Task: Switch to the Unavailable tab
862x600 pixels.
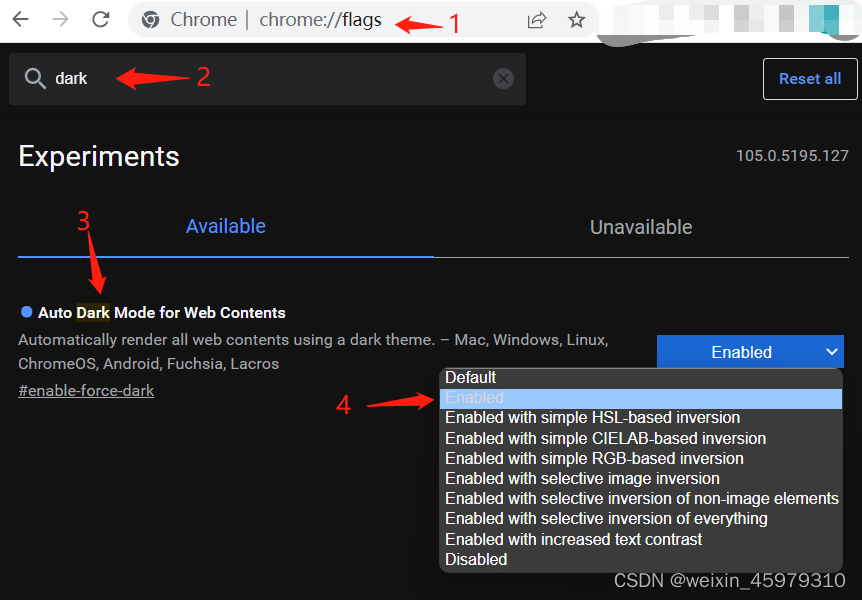Action: coord(641,227)
